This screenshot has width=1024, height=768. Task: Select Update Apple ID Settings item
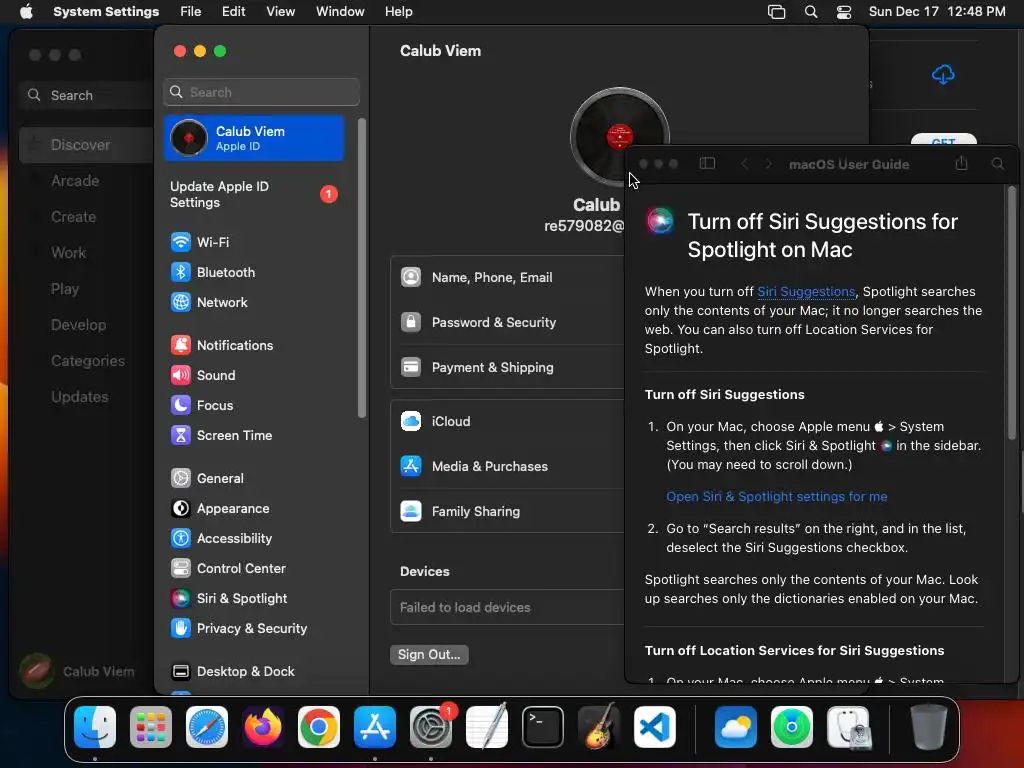[253, 195]
